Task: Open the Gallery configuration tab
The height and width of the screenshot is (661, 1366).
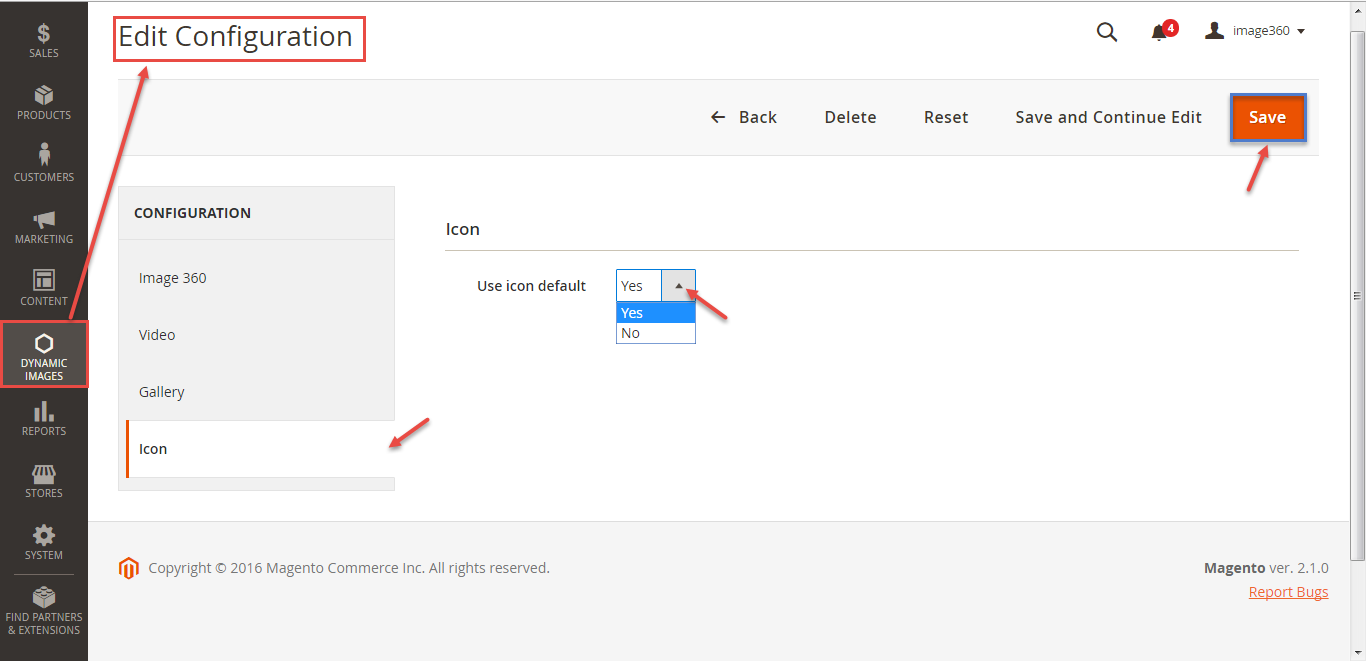Action: click(x=256, y=392)
